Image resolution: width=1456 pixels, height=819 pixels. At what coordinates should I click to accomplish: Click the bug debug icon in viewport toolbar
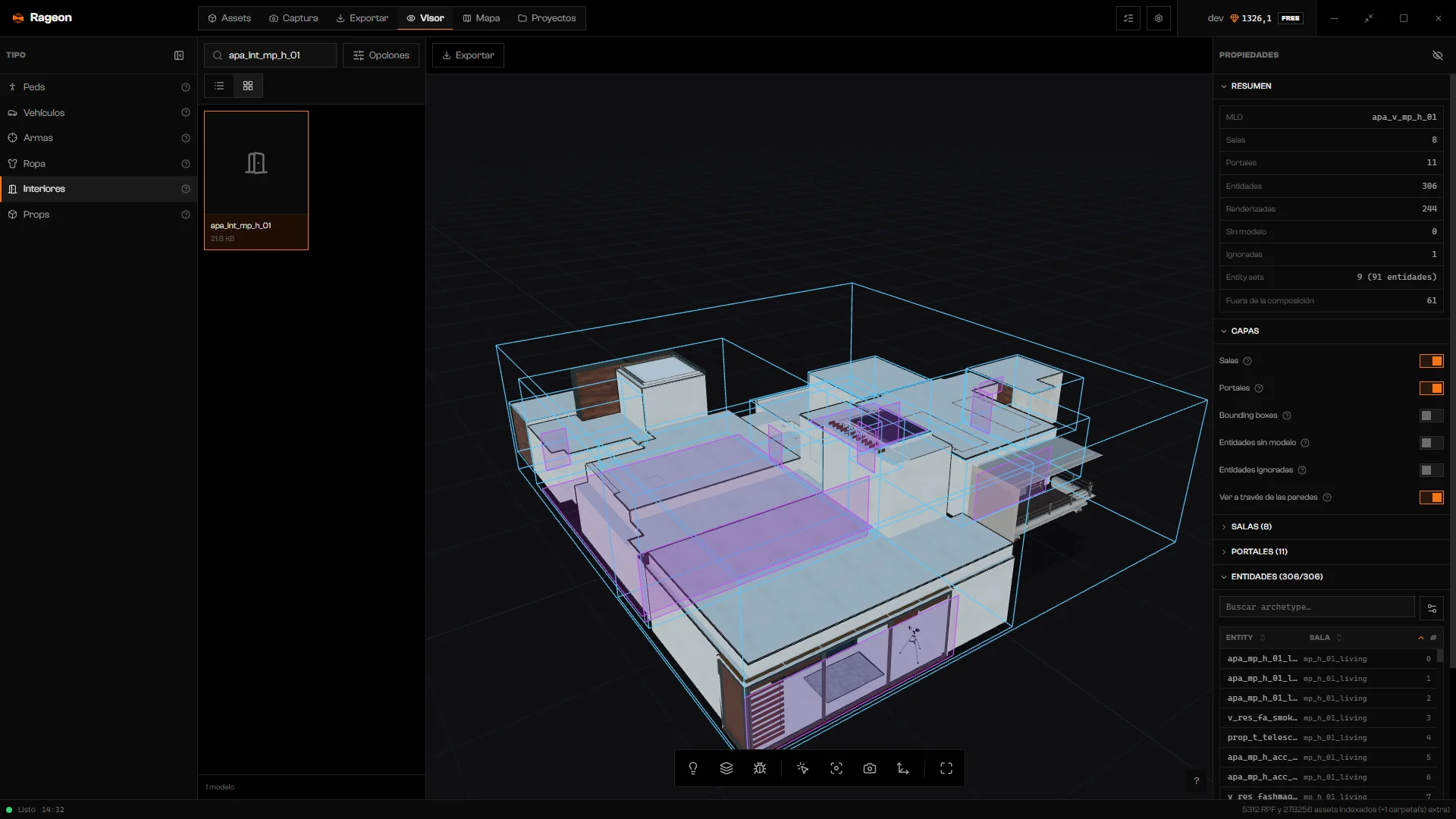click(760, 768)
